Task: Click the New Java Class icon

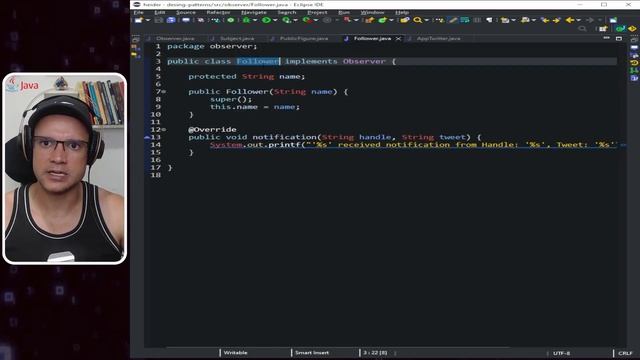Action: pyautogui.click(x=382, y=20)
